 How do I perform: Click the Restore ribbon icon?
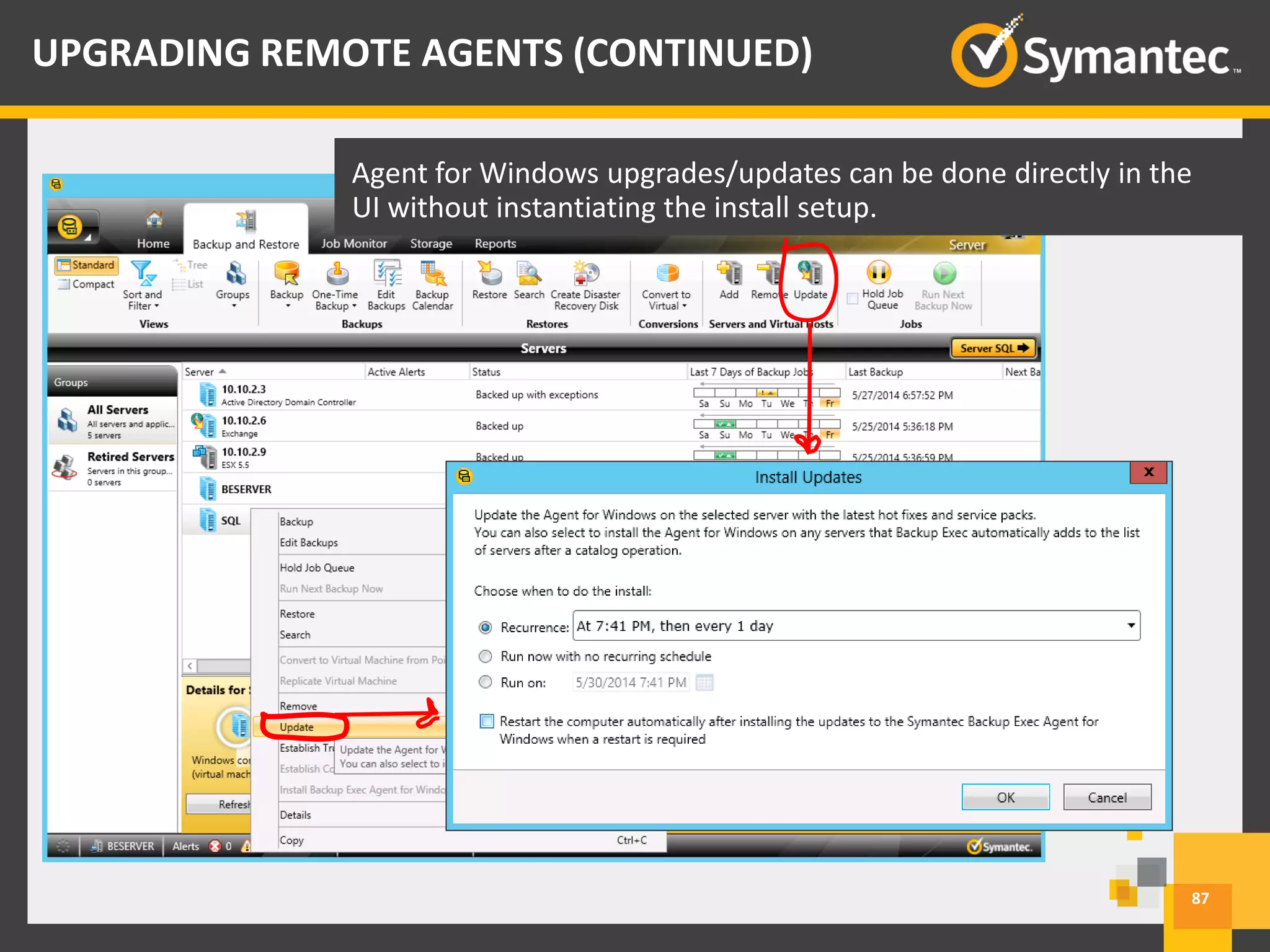pos(489,273)
